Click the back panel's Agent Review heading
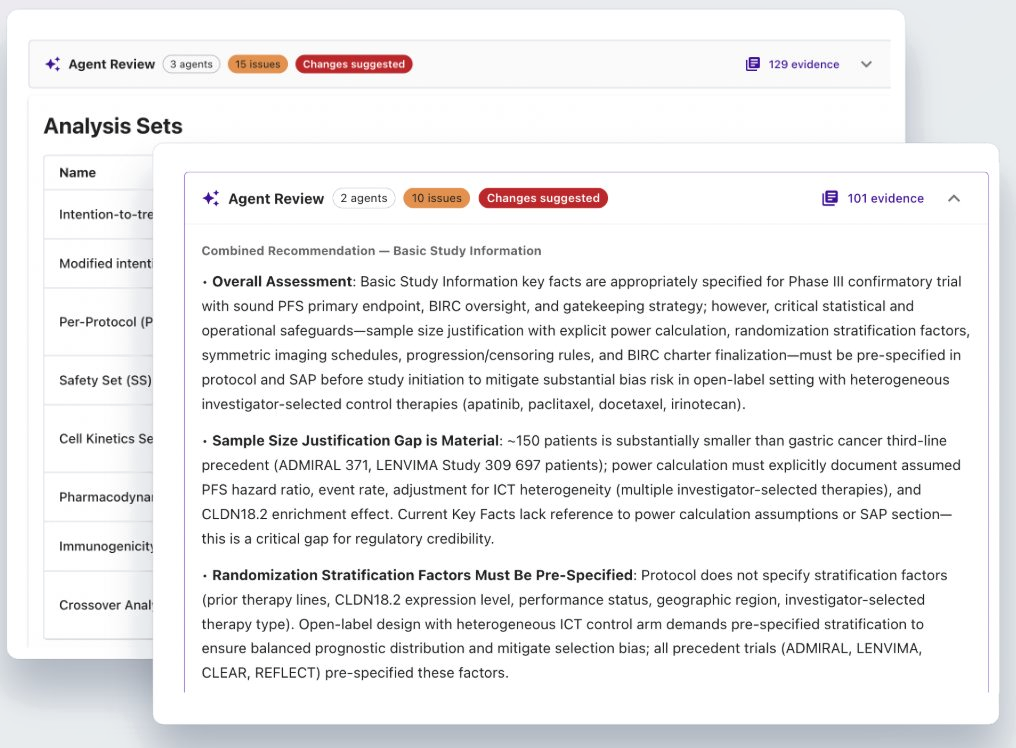This screenshot has height=748, width=1016. [112, 64]
